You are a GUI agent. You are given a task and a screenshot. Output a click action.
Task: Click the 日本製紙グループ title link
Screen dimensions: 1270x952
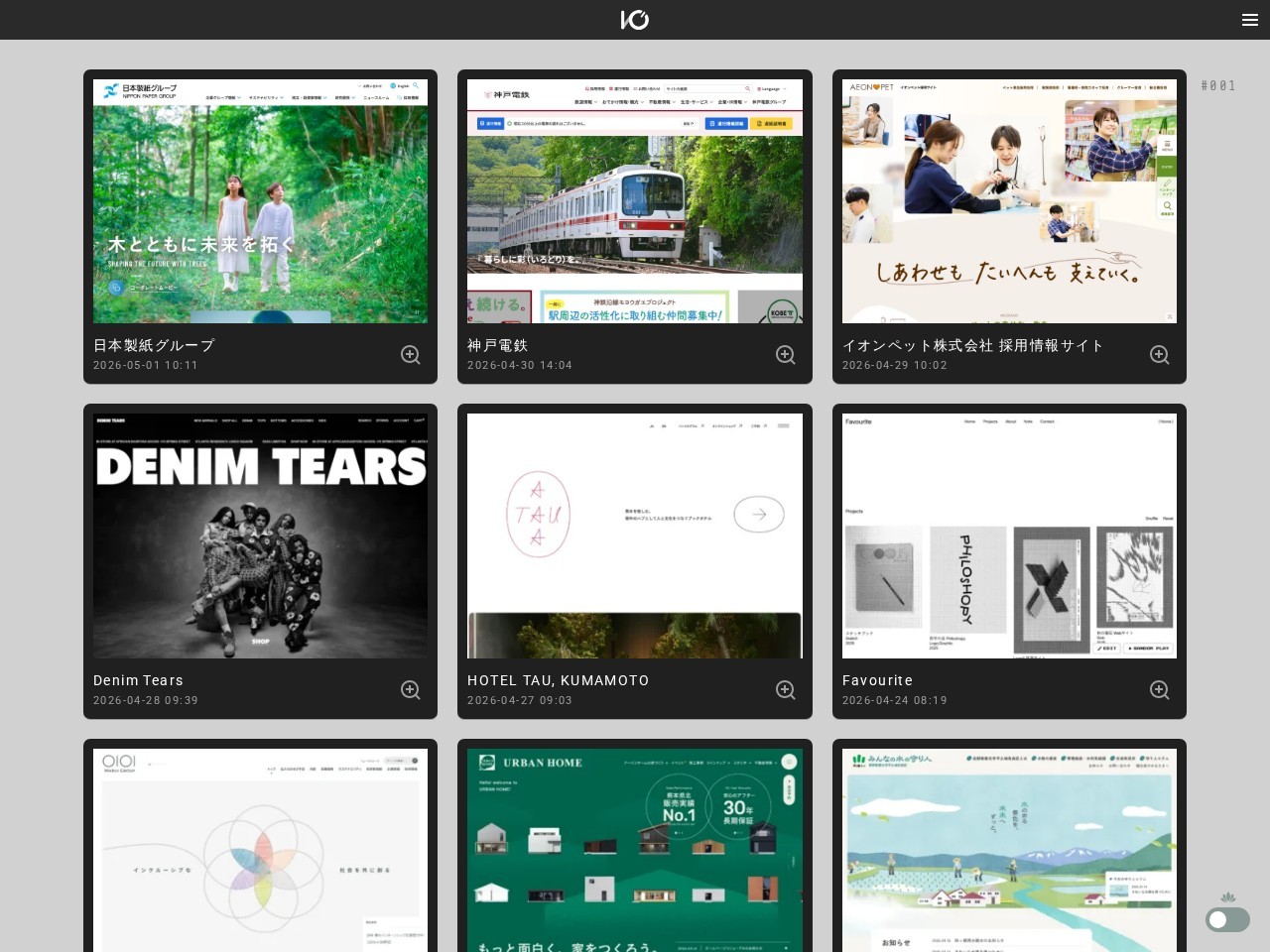154,345
